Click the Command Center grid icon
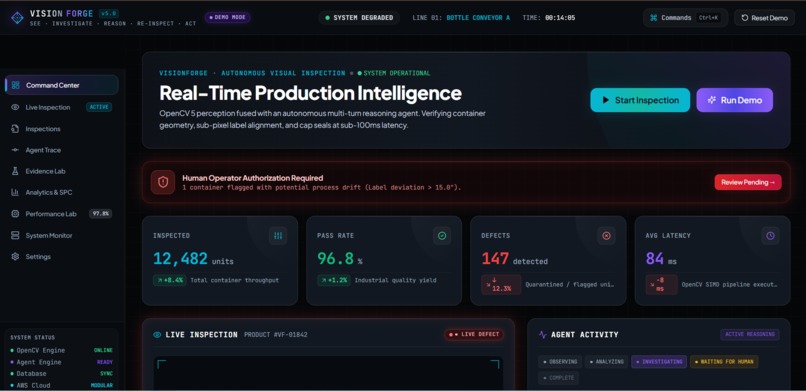806x391 pixels. tap(15, 85)
